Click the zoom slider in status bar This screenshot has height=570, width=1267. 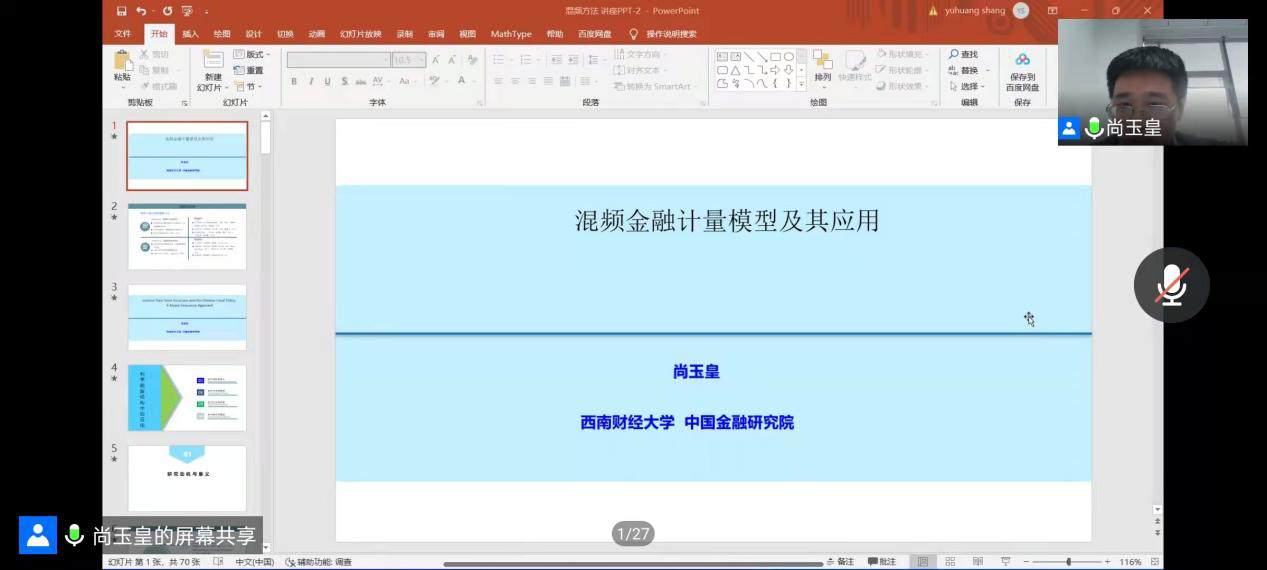[x=1069, y=562]
